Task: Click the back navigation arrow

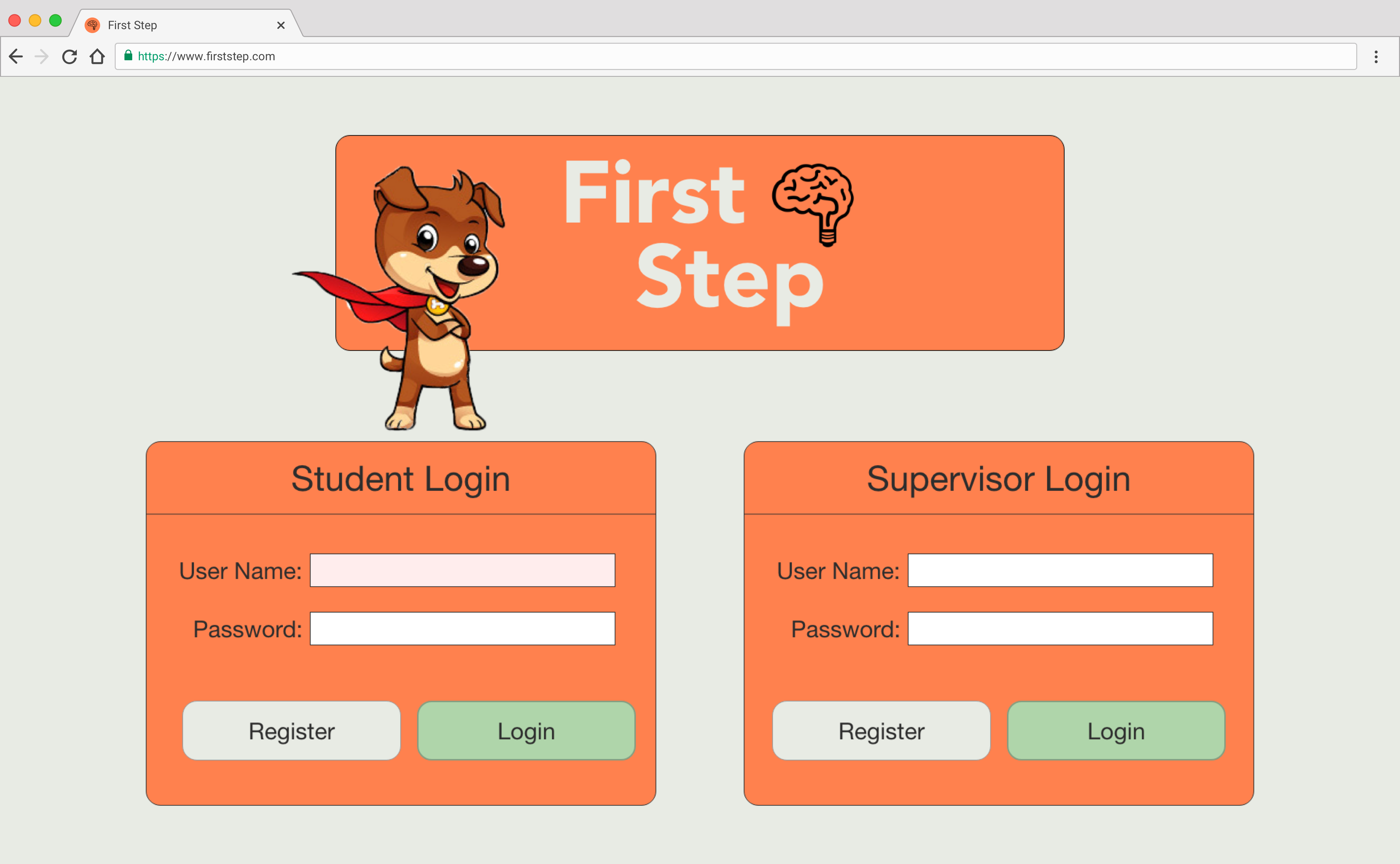Action: point(16,57)
